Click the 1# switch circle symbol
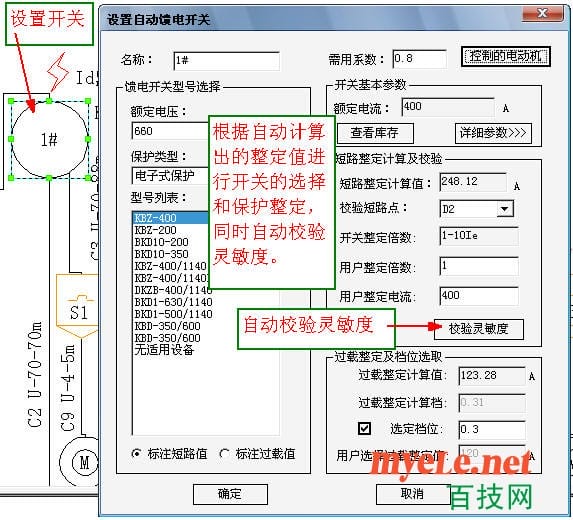Image resolution: width=573 pixels, height=520 pixels. click(49, 140)
